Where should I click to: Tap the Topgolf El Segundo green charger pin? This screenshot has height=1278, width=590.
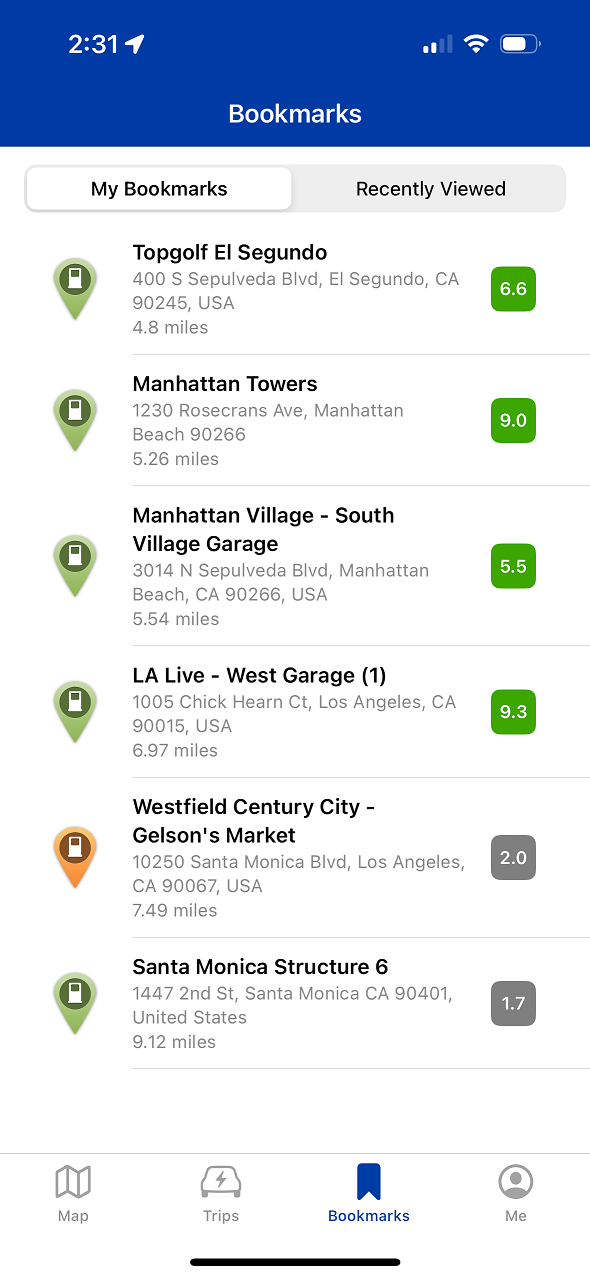tap(75, 288)
